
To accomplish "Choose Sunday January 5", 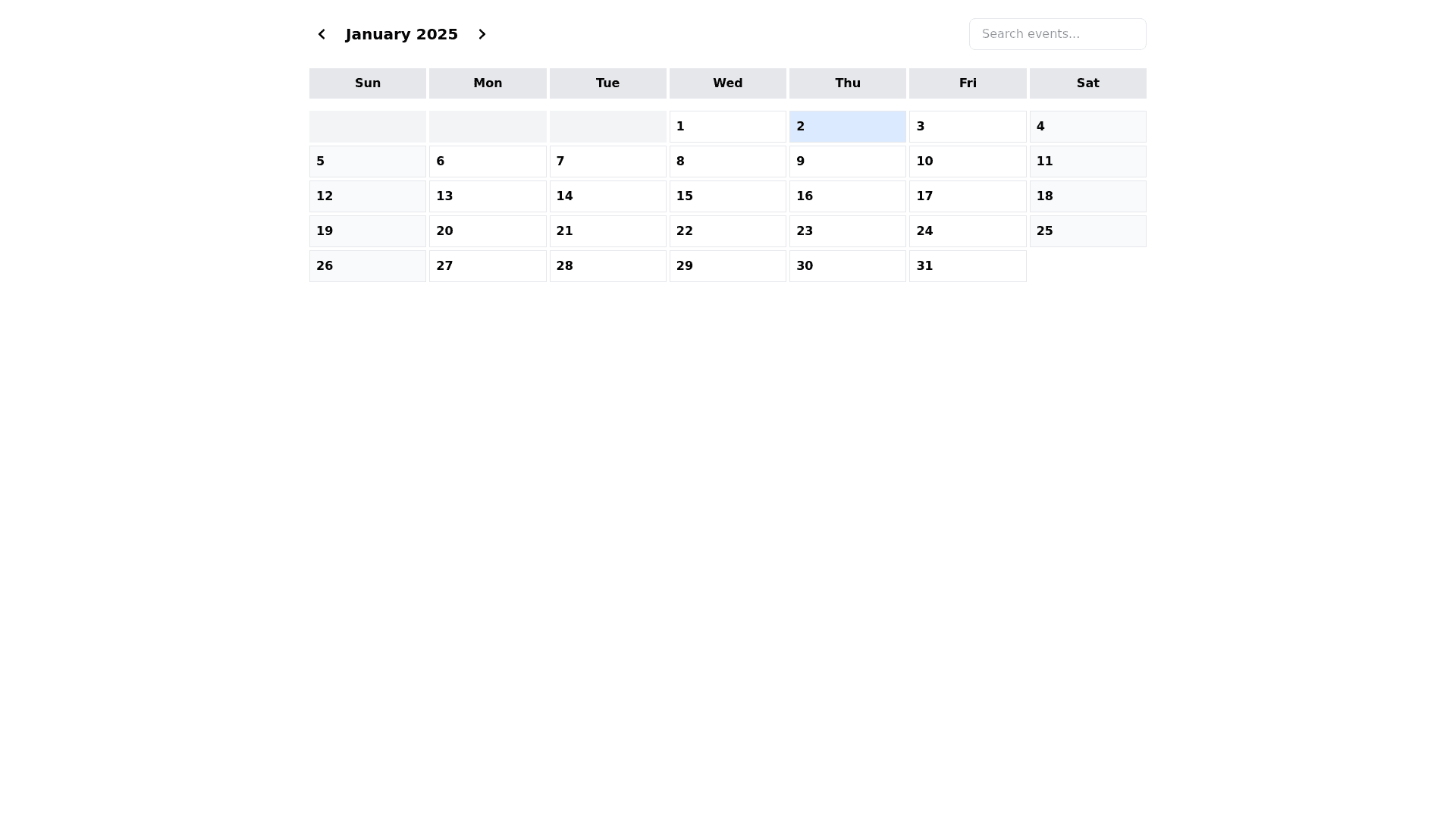I will (x=367, y=162).
